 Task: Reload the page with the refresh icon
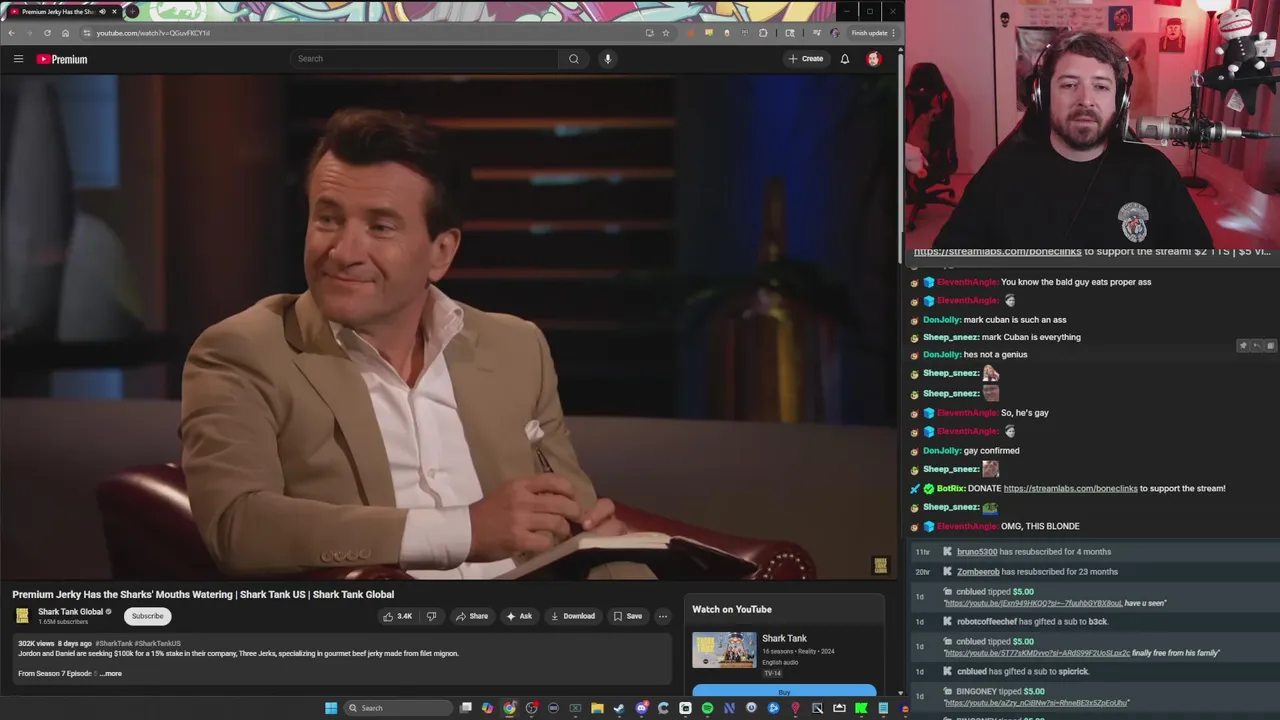(x=47, y=33)
